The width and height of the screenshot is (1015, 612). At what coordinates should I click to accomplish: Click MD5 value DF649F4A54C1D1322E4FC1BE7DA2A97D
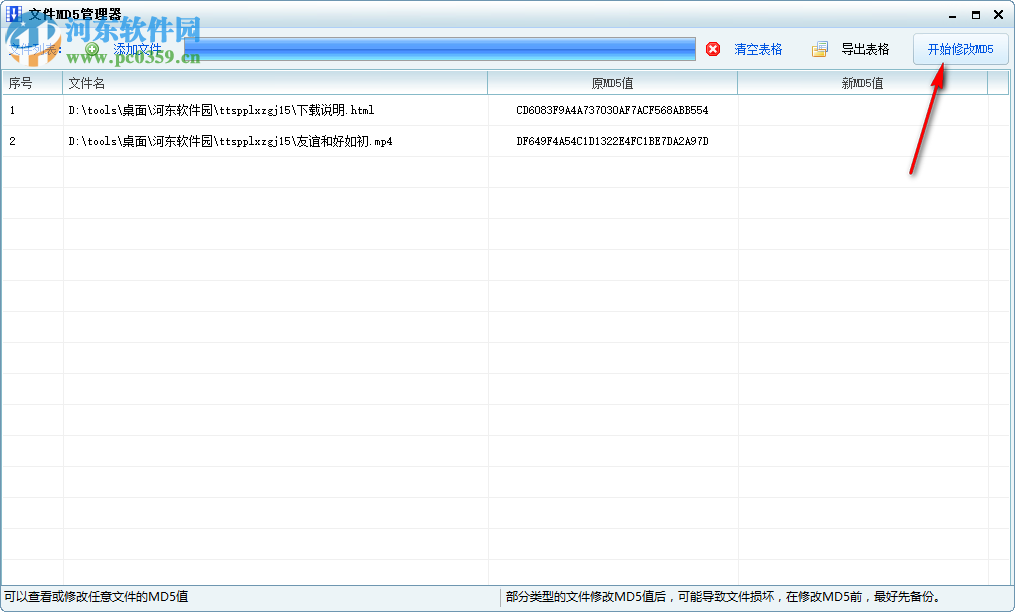coord(612,141)
